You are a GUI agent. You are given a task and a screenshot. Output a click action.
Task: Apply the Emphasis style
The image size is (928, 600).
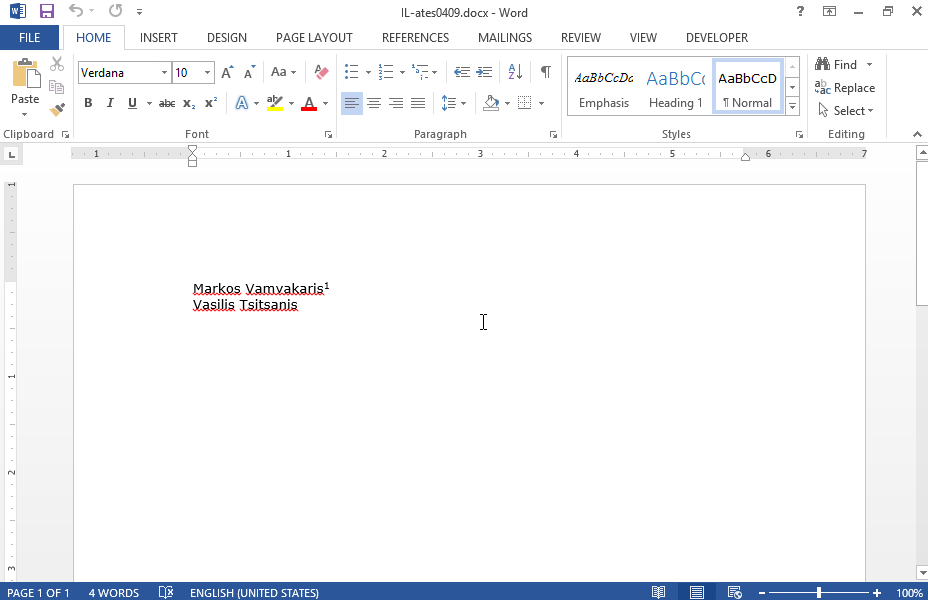604,87
